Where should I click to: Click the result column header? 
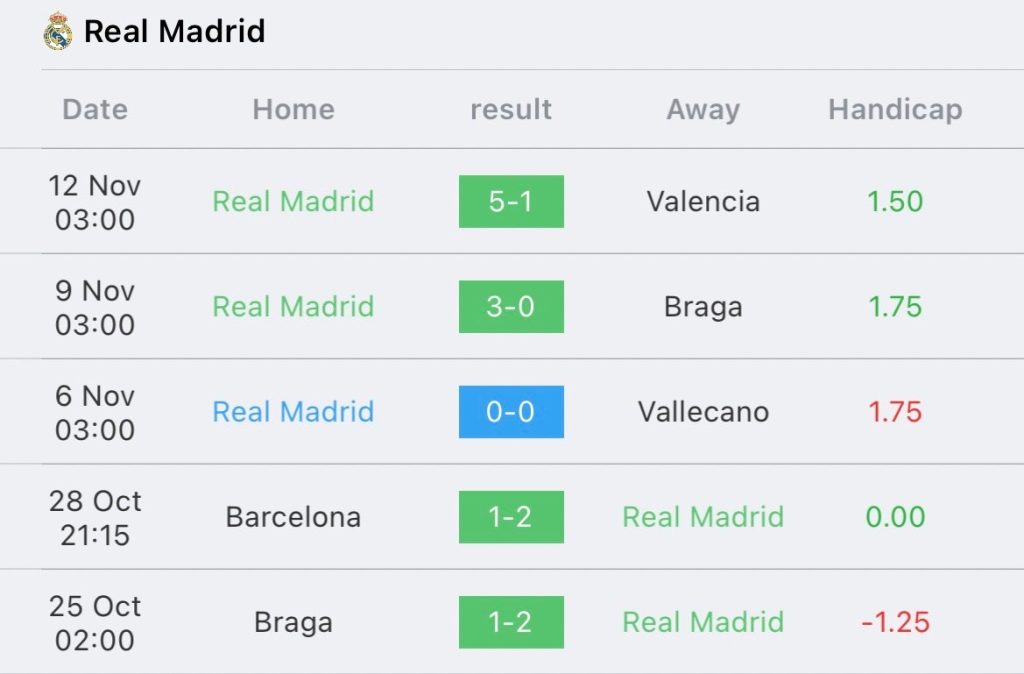[x=511, y=109]
